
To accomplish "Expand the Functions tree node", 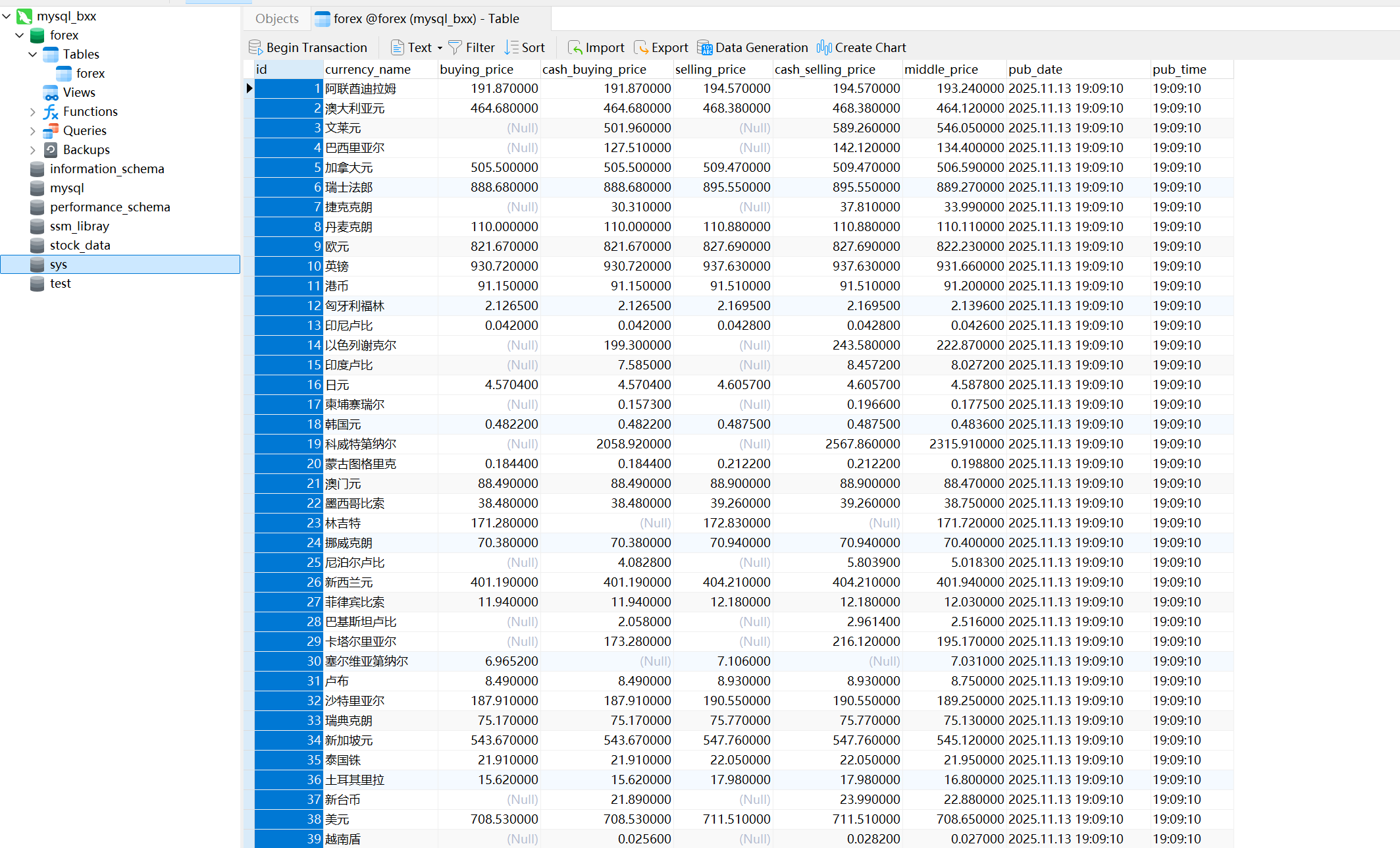I will [x=33, y=112].
